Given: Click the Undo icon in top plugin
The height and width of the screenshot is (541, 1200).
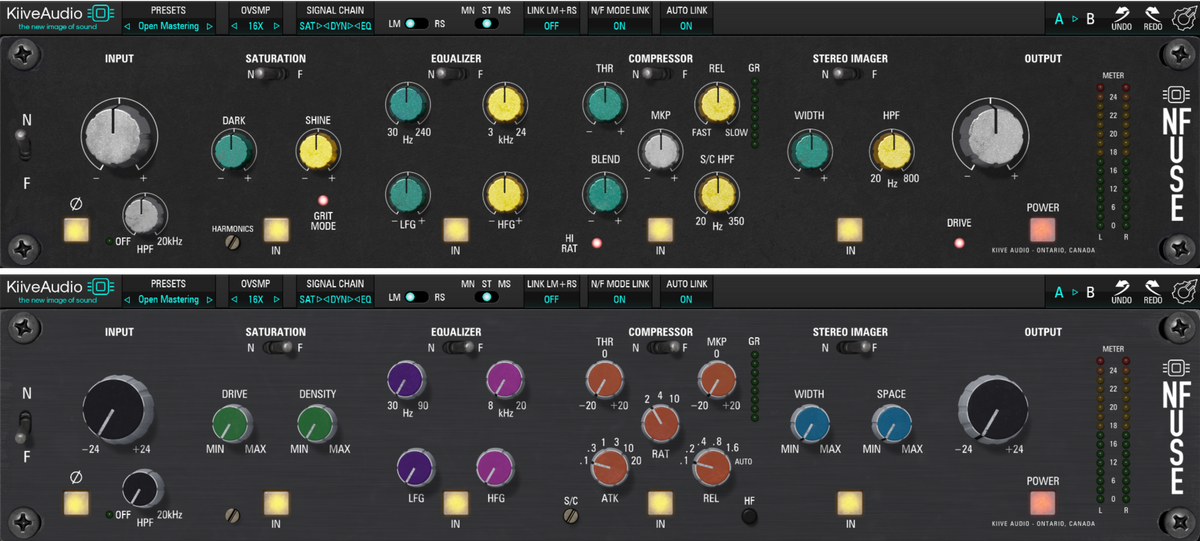Looking at the screenshot, I should [x=1122, y=13].
